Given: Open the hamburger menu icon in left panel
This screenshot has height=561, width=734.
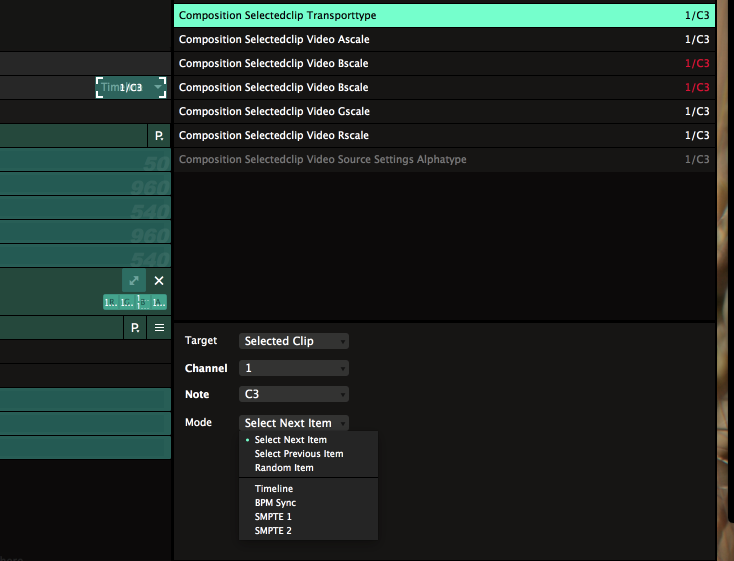Looking at the screenshot, I should [159, 328].
